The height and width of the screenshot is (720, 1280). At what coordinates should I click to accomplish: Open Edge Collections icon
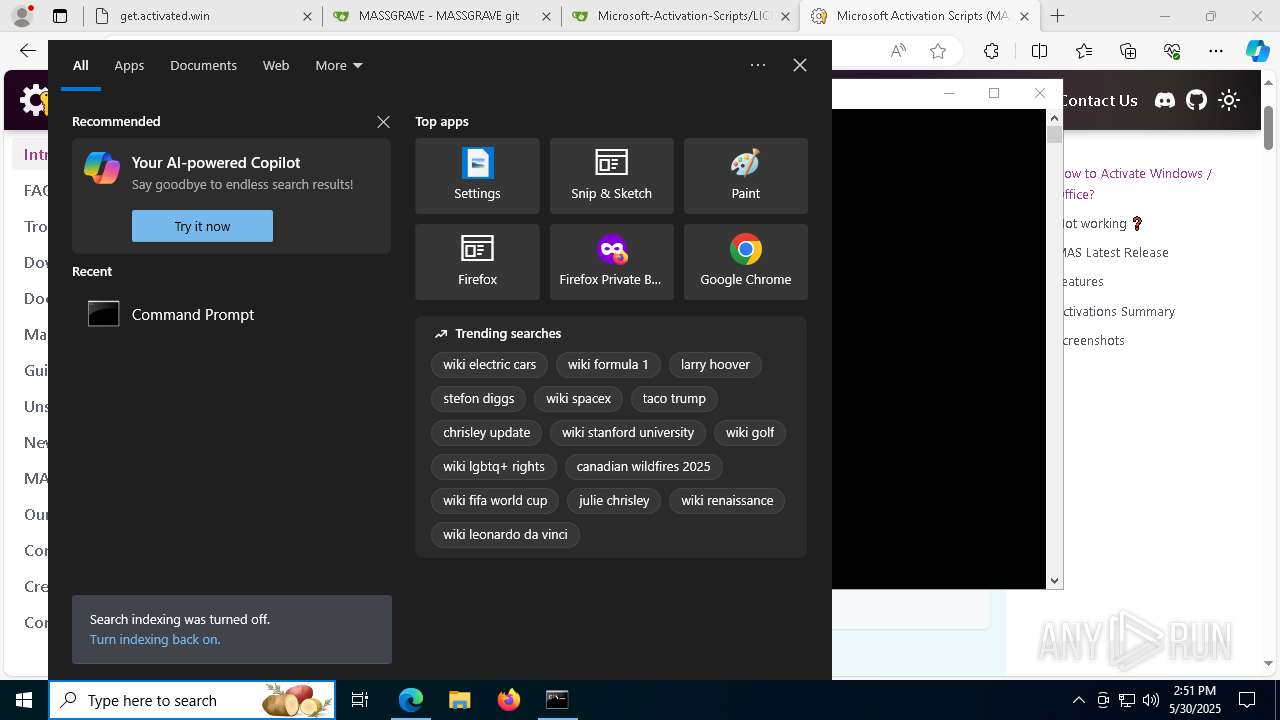(1128, 51)
